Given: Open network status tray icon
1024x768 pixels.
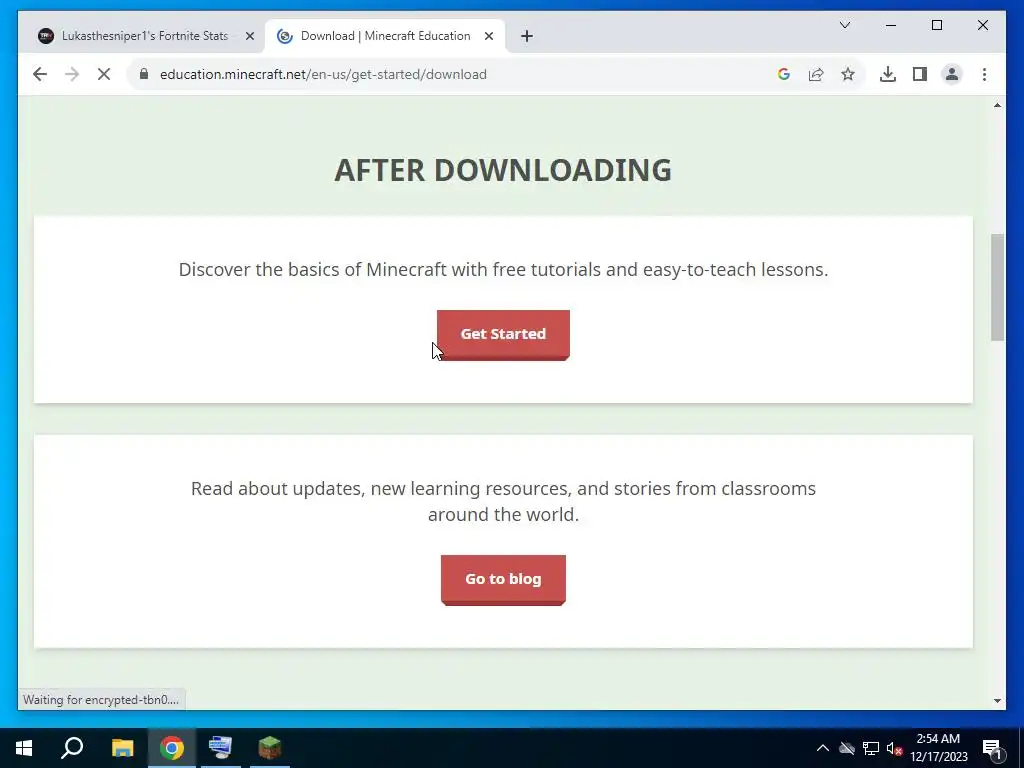Looking at the screenshot, I should point(871,748).
